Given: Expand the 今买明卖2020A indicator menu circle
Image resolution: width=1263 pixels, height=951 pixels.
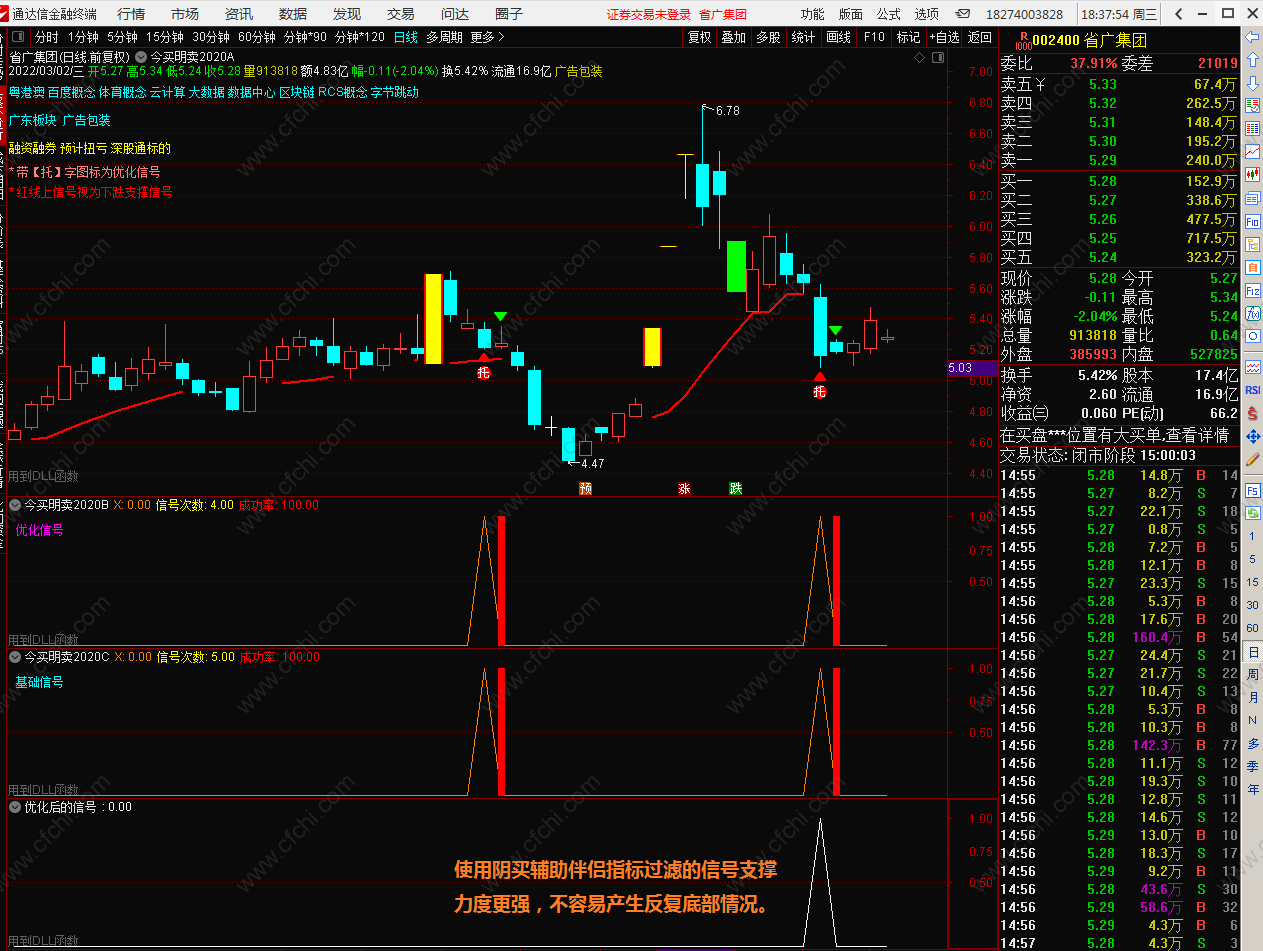Looking at the screenshot, I should click(x=140, y=57).
